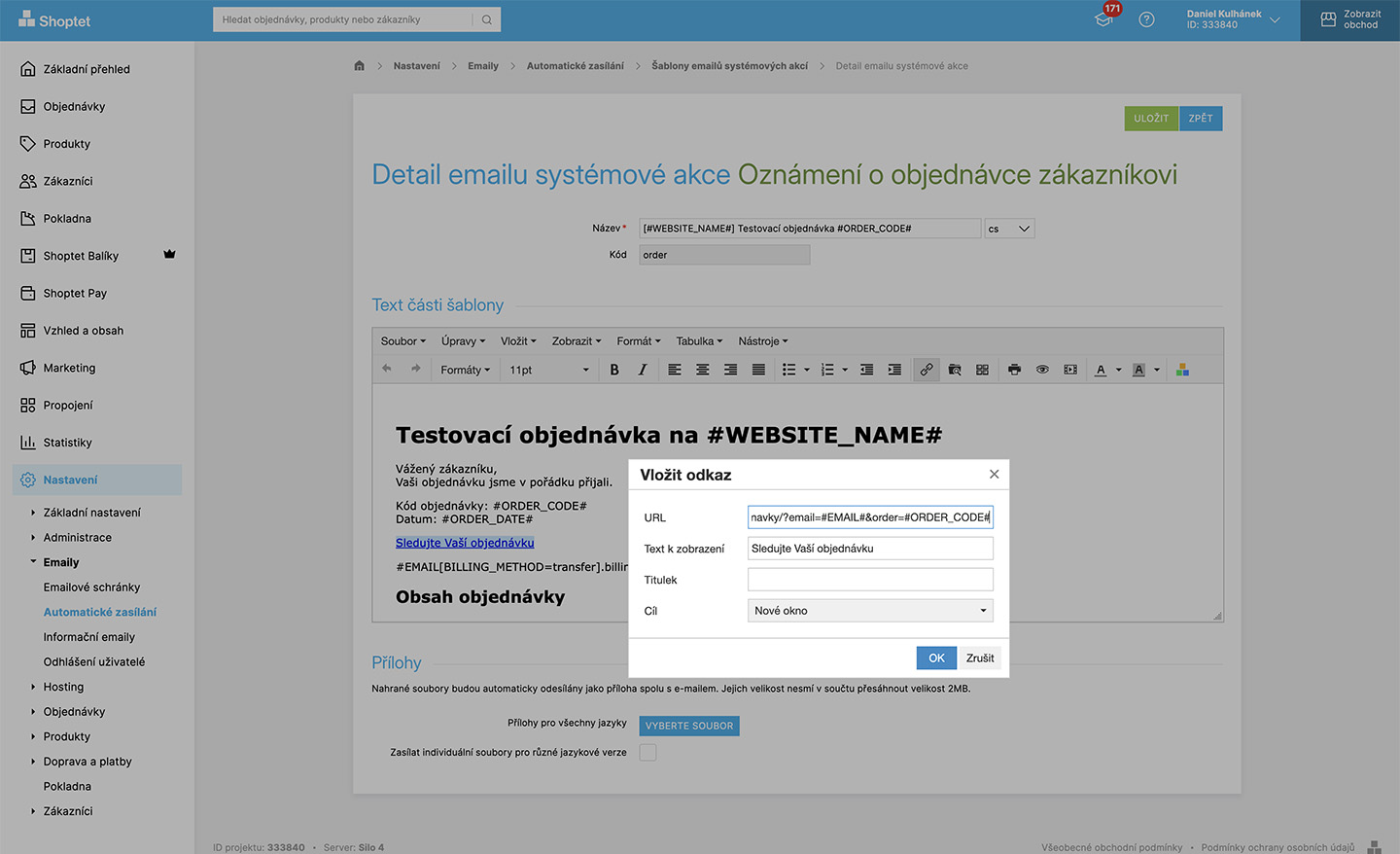Image resolution: width=1400 pixels, height=854 pixels.
Task: Open the Vložit menu in editor
Action: point(518,341)
